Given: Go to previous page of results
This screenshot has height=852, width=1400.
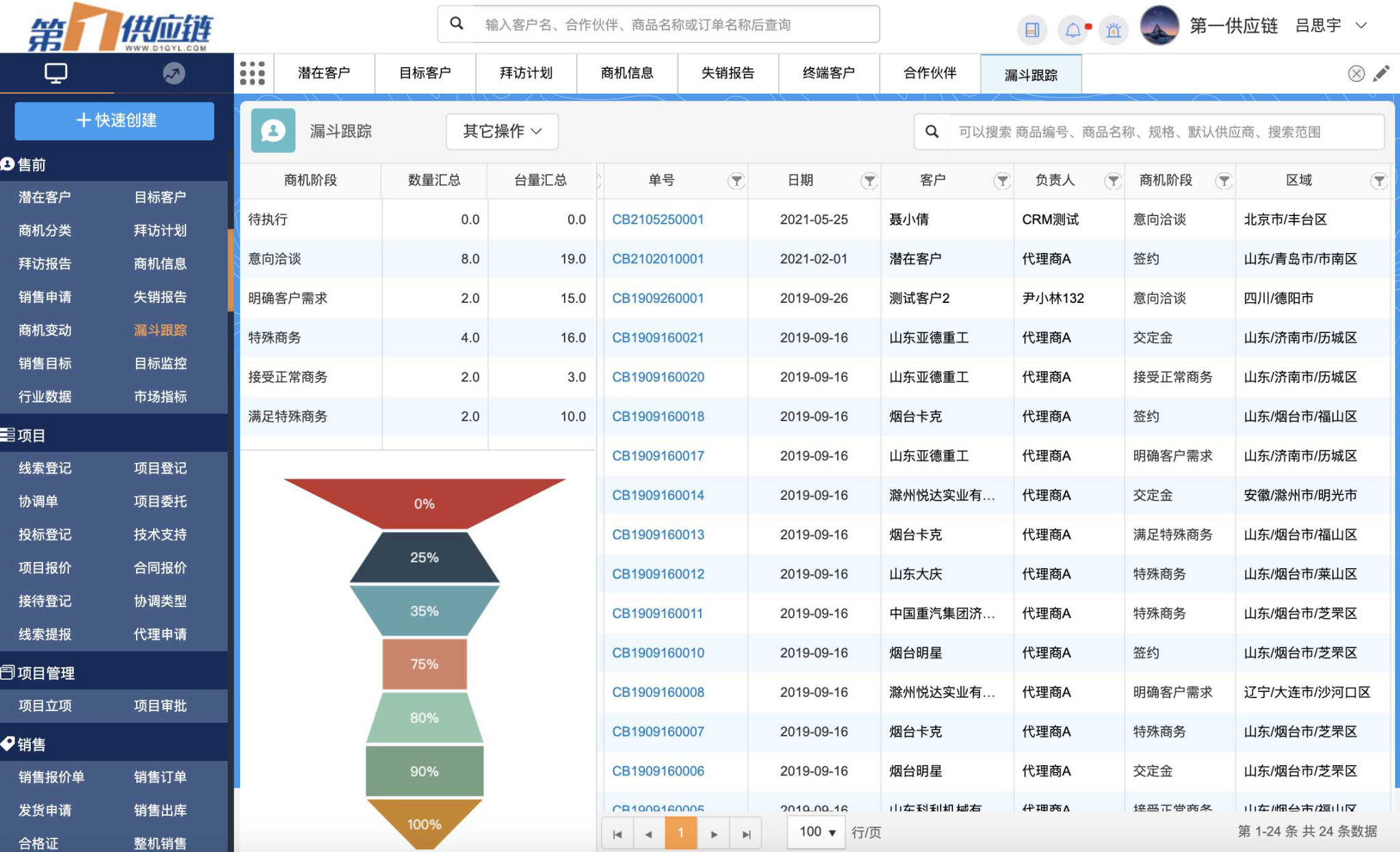Looking at the screenshot, I should pos(649,834).
